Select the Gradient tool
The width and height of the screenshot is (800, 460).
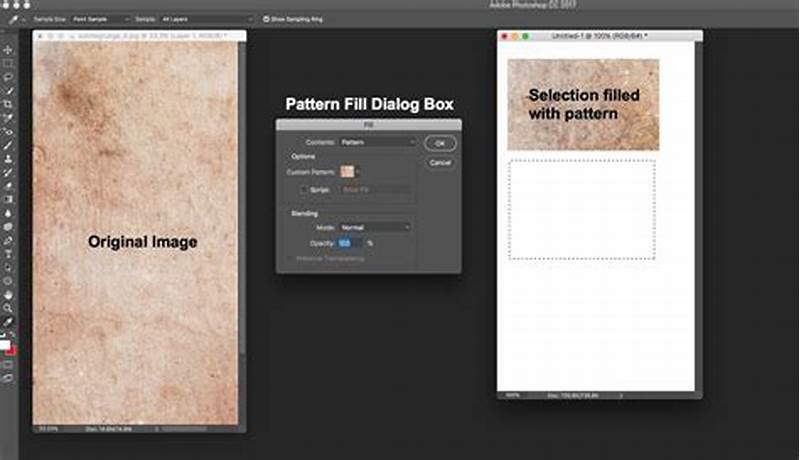pyautogui.click(x=8, y=199)
